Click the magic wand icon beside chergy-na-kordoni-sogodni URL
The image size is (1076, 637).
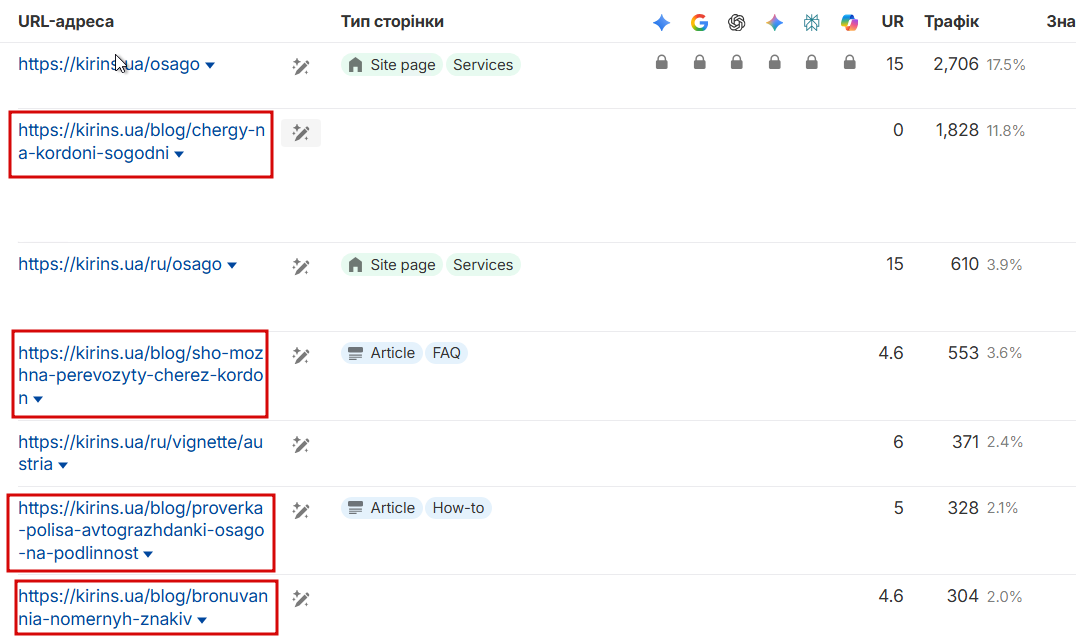(x=301, y=132)
